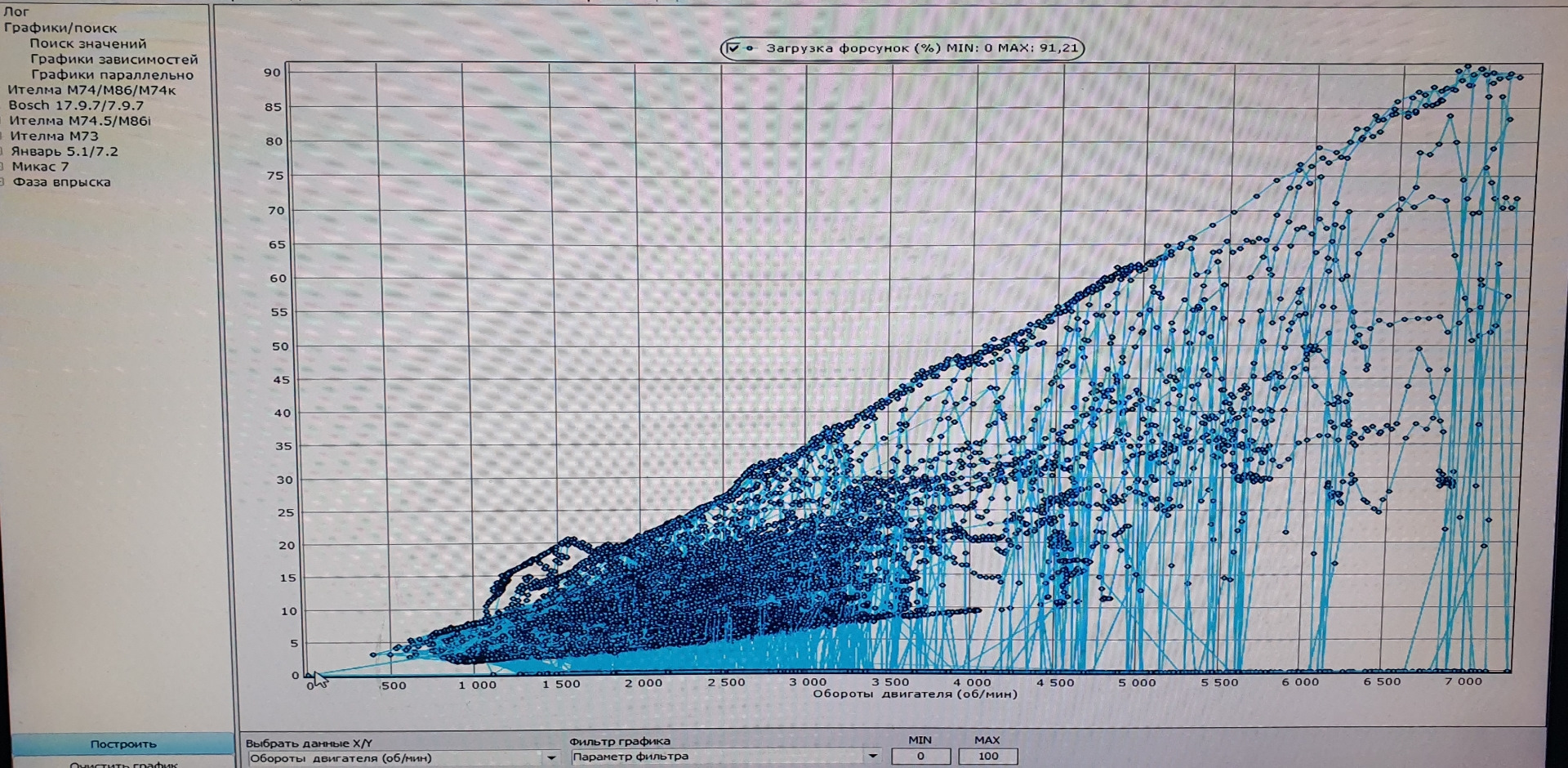Click the axis title Обороты двигателя (об/мин)
The image size is (1568, 768).
[915, 694]
